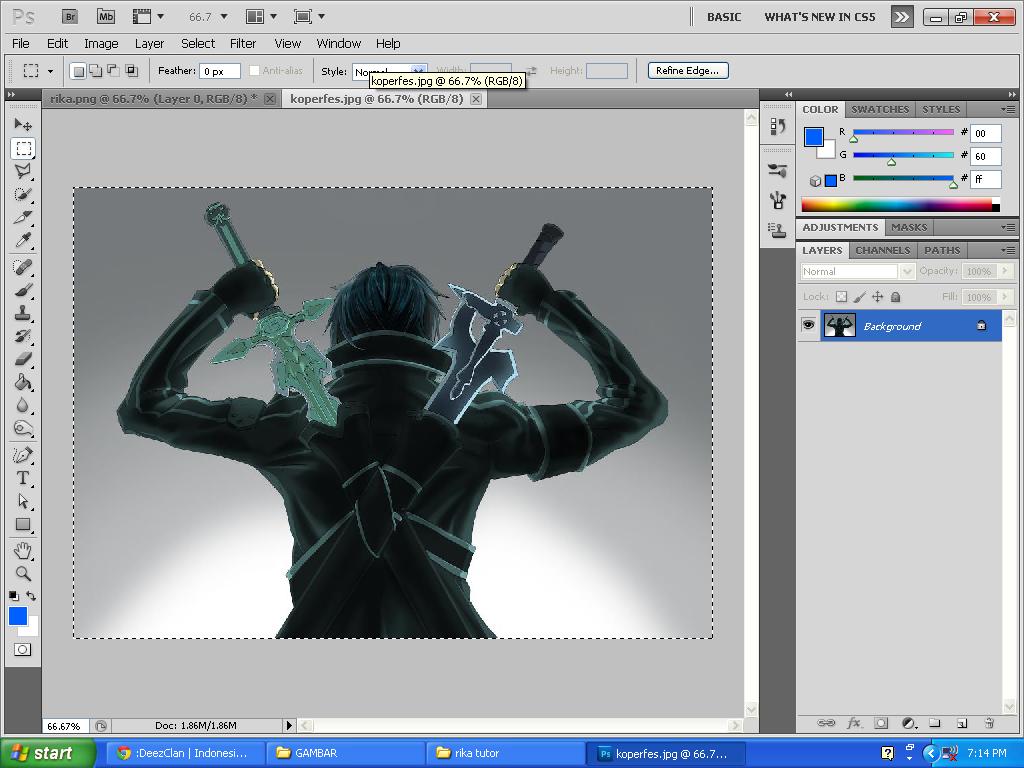Image resolution: width=1024 pixels, height=768 pixels.
Task: Select the Quick Selection tool
Action: pos(23,194)
